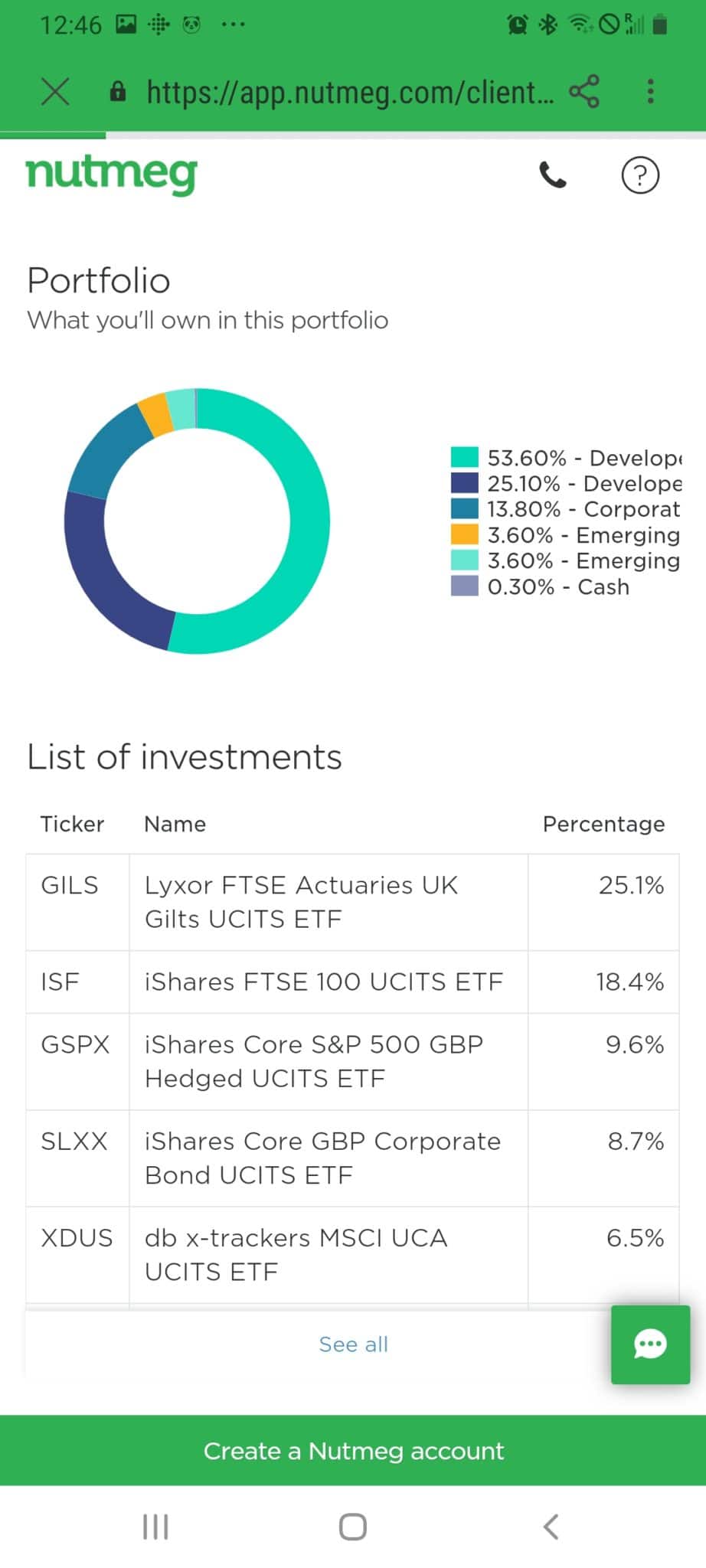Tap the app.nutmeg.com URL address field

coord(349,92)
